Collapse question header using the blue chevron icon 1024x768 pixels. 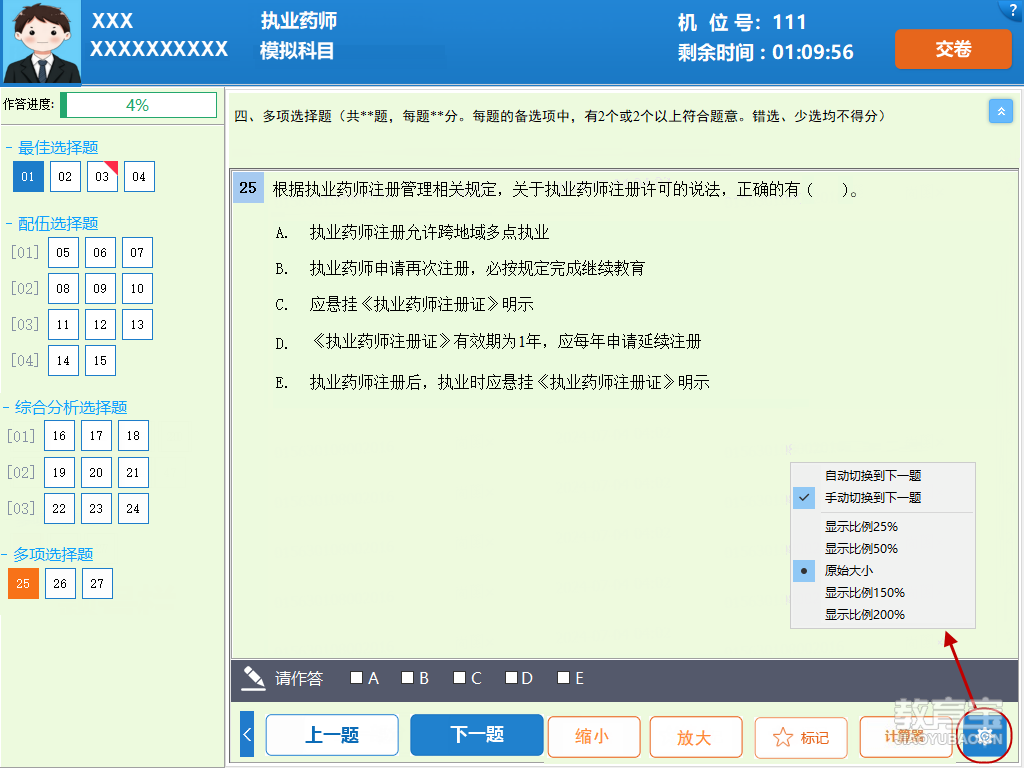1001,111
